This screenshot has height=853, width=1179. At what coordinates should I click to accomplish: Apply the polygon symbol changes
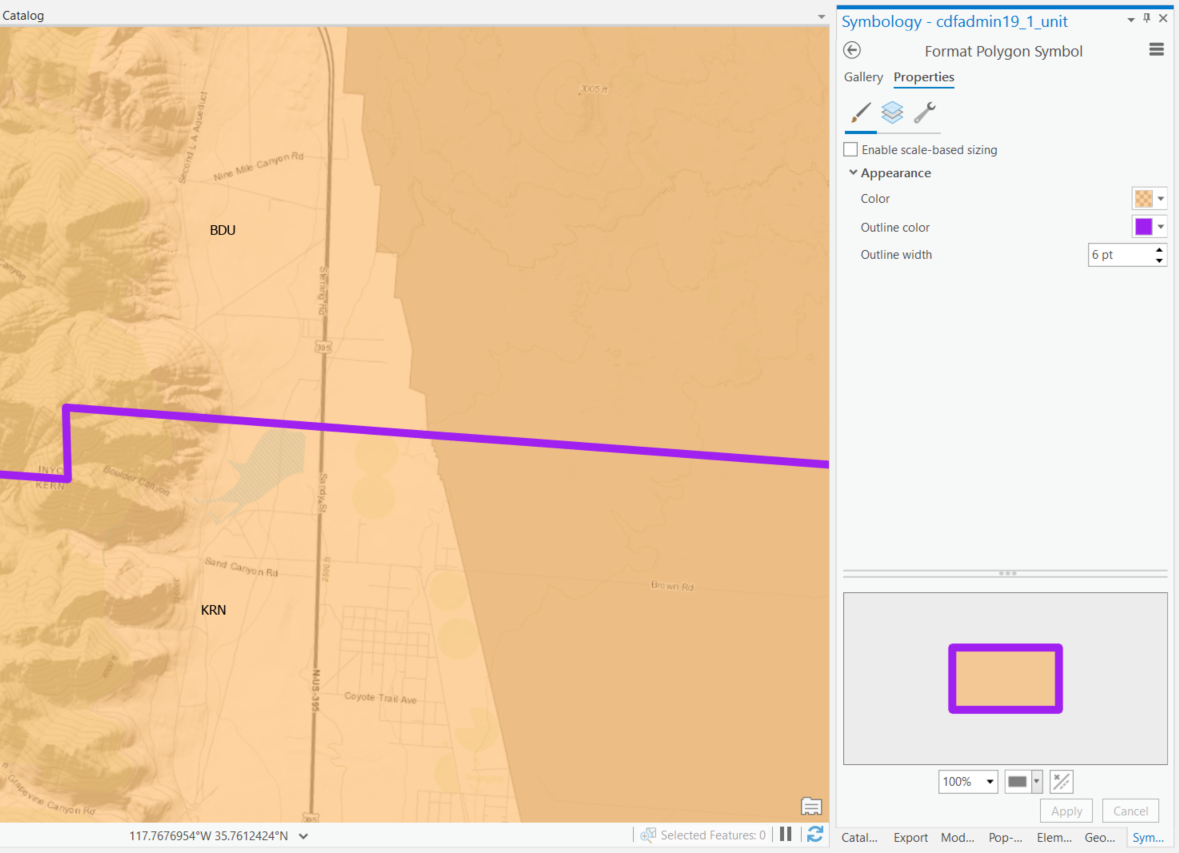point(1066,810)
